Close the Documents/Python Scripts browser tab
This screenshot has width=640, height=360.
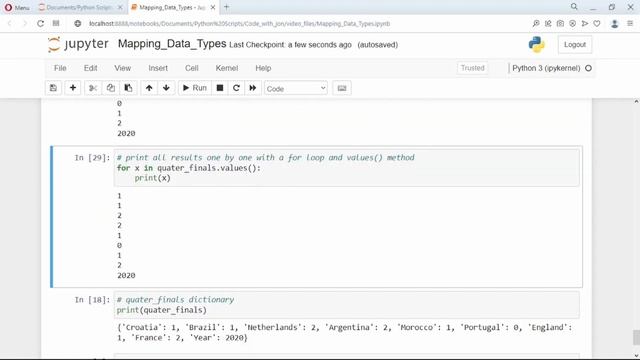click(x=120, y=7)
